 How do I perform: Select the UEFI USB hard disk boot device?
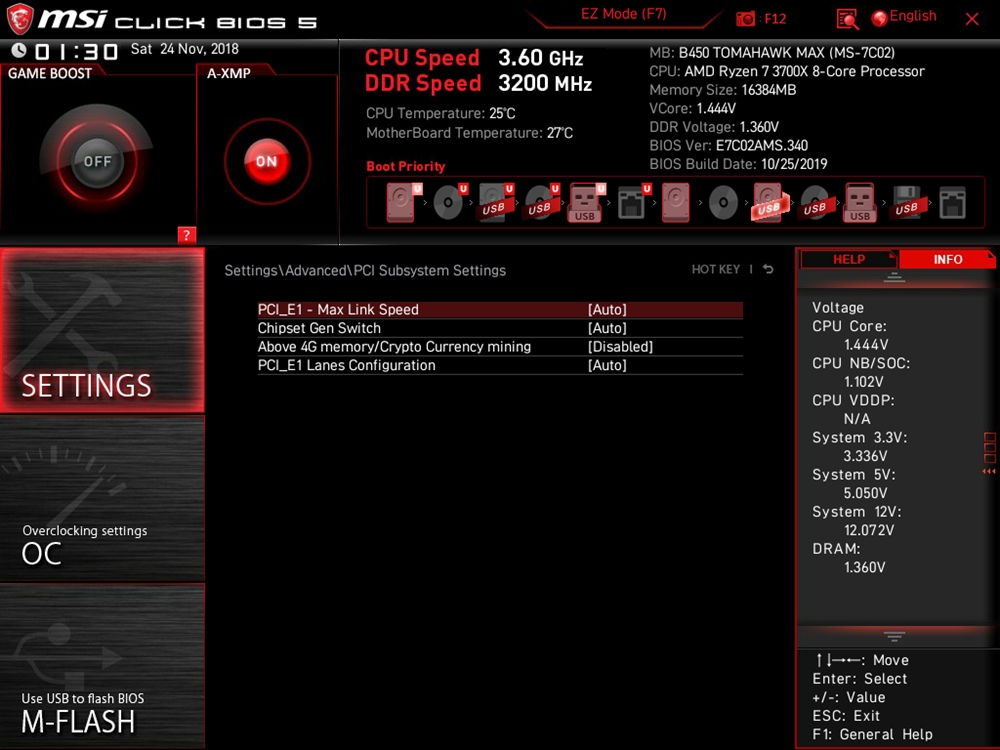(496, 202)
